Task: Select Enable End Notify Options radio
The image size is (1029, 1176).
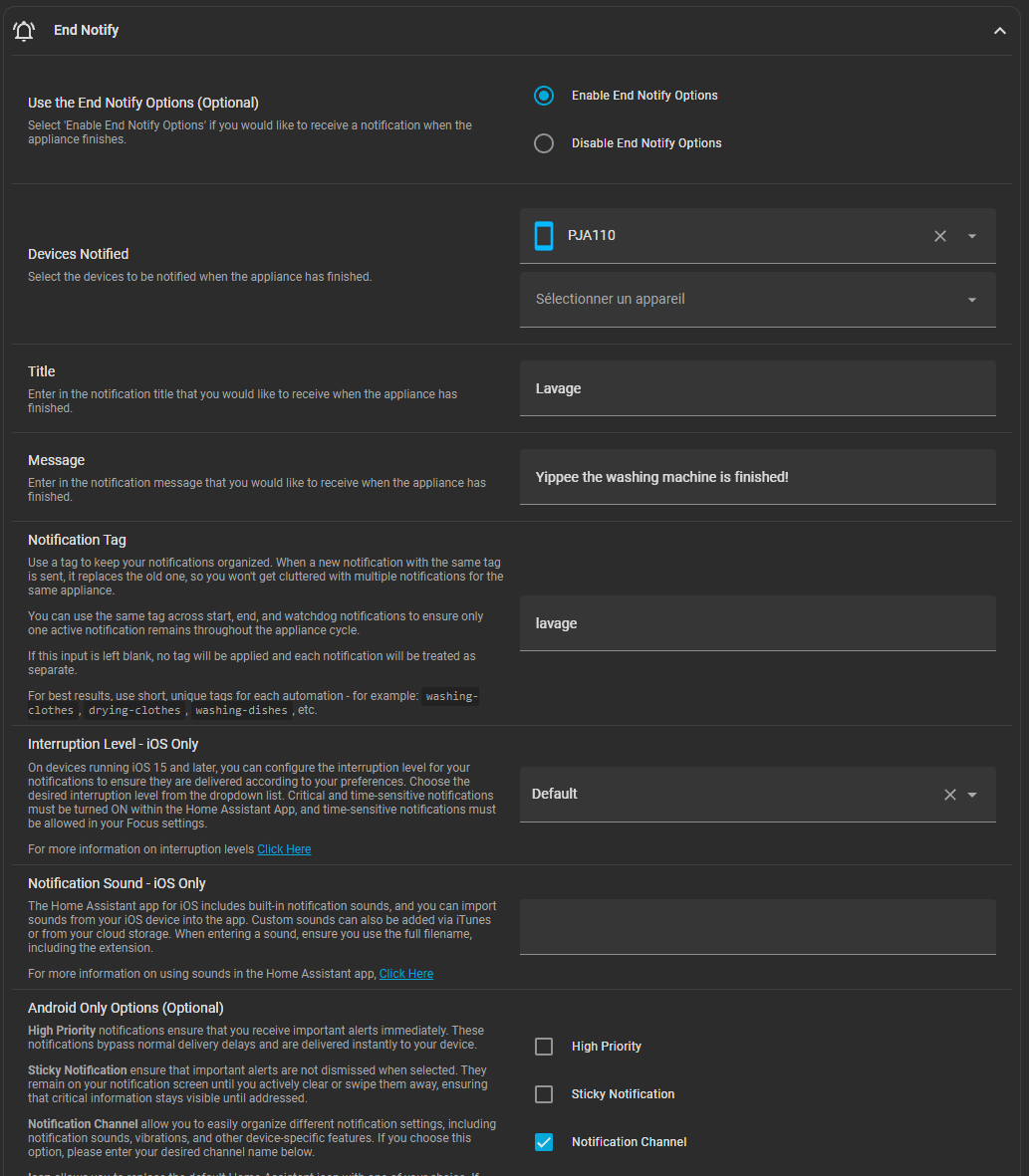Action: pyautogui.click(x=544, y=96)
